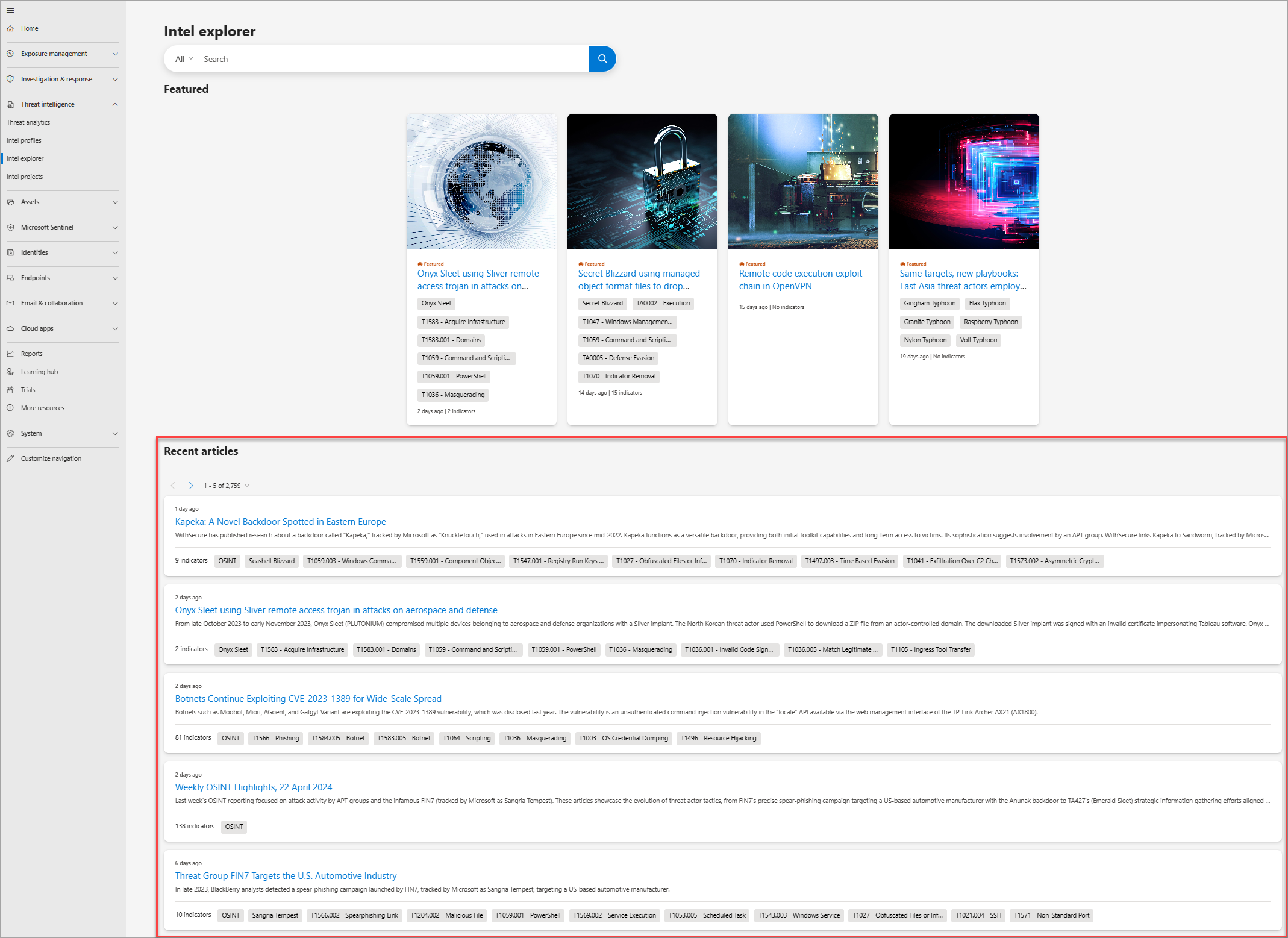The image size is (1288, 938).
Task: Click the Customize navigation pencil icon
Action: 10,458
